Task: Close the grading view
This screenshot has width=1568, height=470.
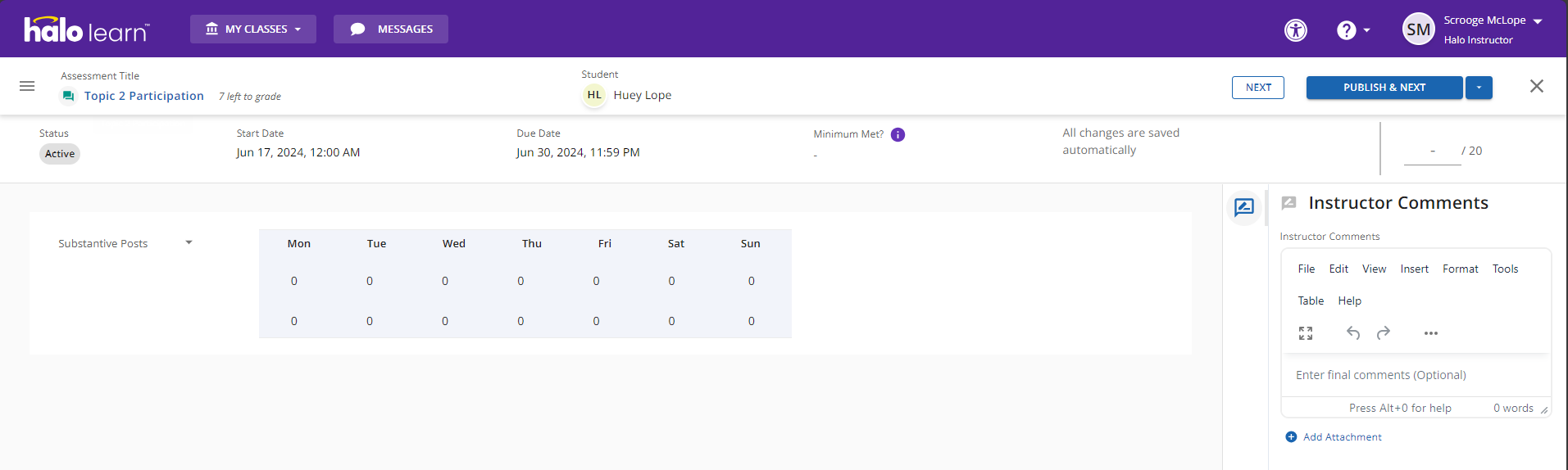Action: (1536, 87)
